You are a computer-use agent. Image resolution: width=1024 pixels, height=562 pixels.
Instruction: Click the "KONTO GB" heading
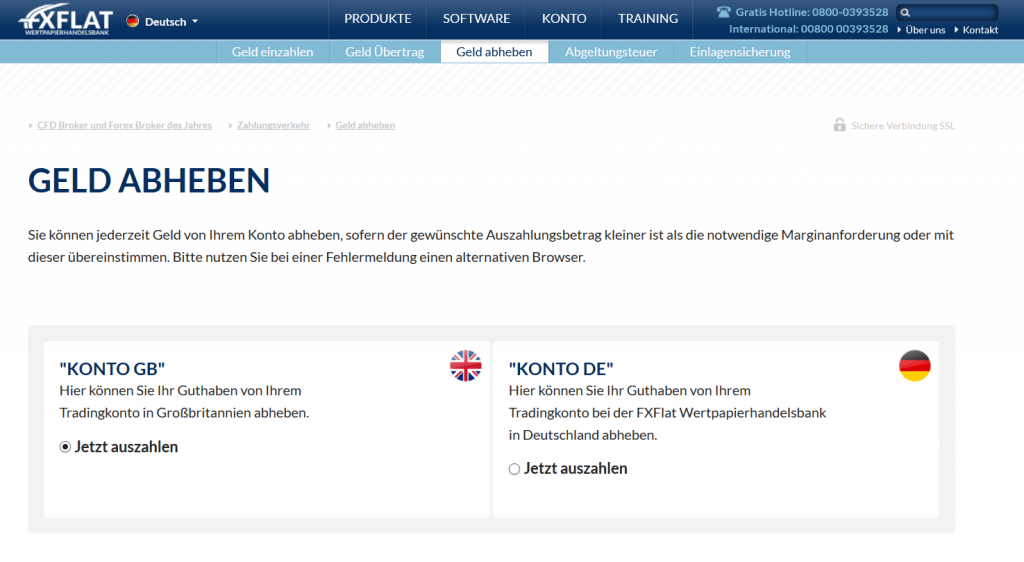[112, 369]
